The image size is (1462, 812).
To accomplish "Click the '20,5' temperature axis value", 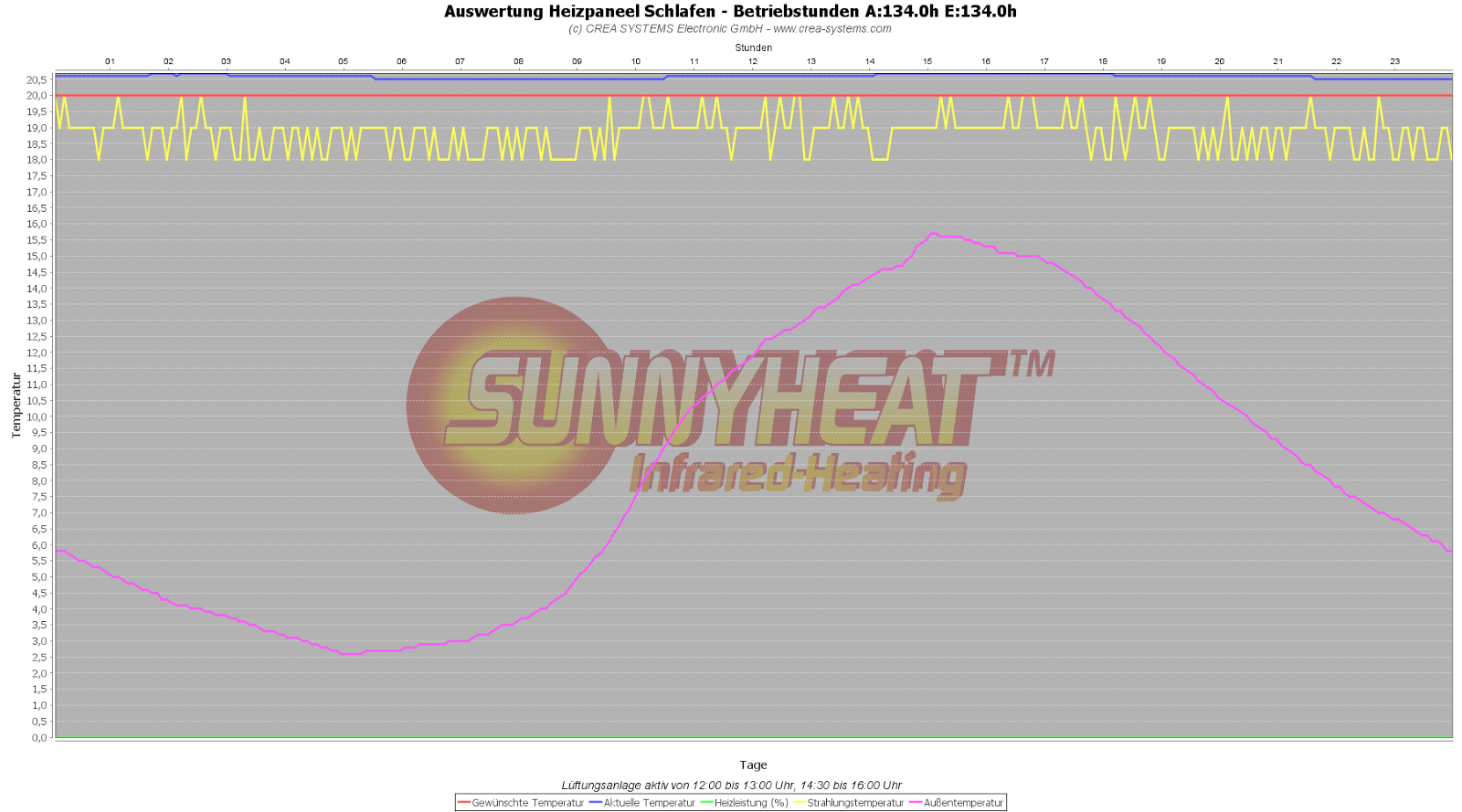I will pyautogui.click(x=37, y=79).
